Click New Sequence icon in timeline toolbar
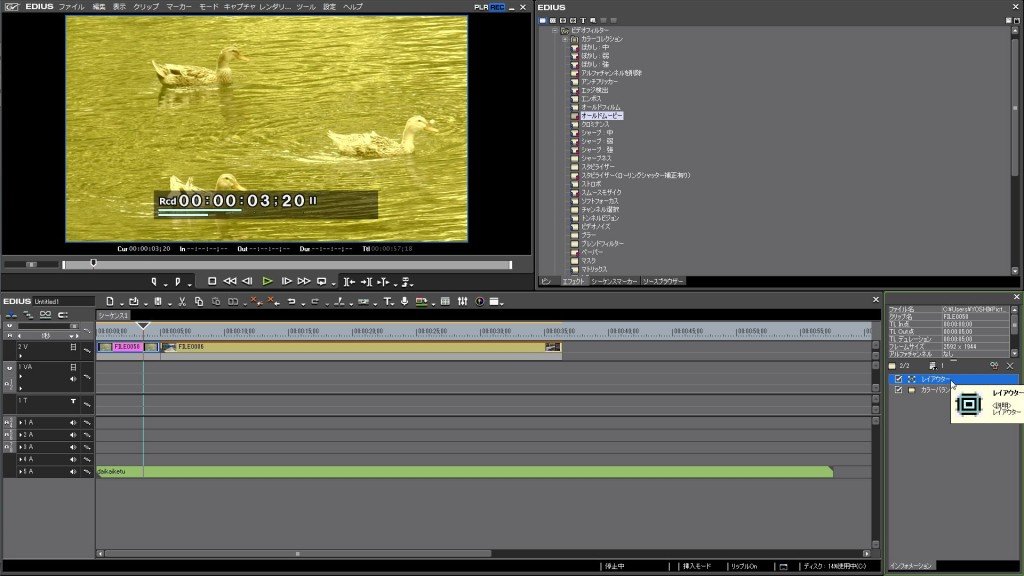Viewport: 1024px width, 576px height. point(110,301)
